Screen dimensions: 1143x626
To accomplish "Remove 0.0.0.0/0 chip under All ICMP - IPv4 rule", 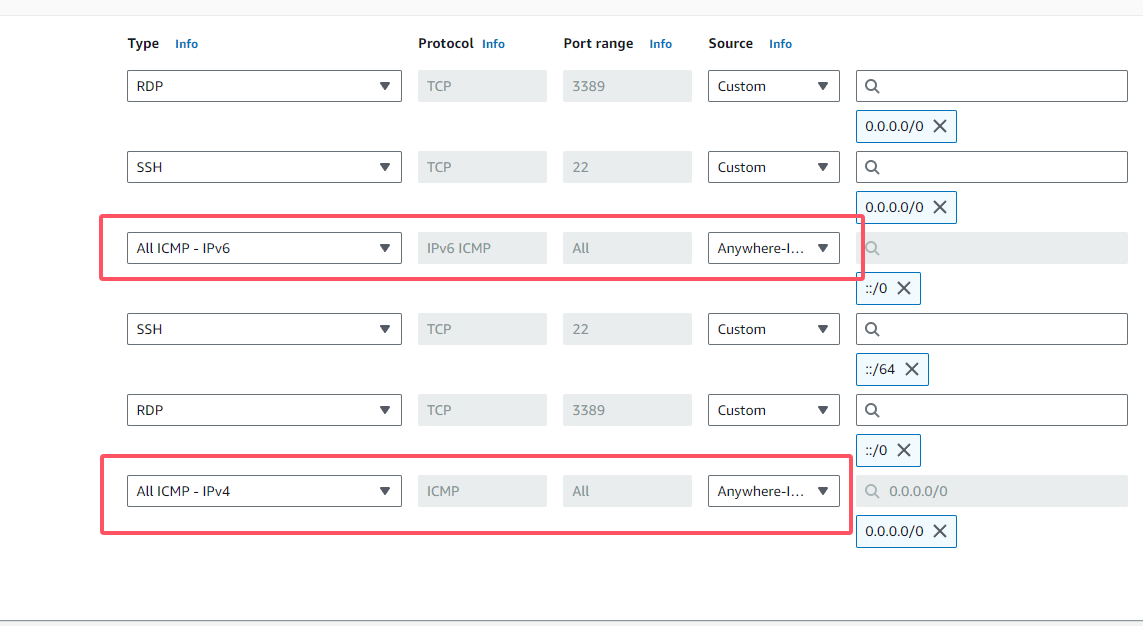I will 939,531.
